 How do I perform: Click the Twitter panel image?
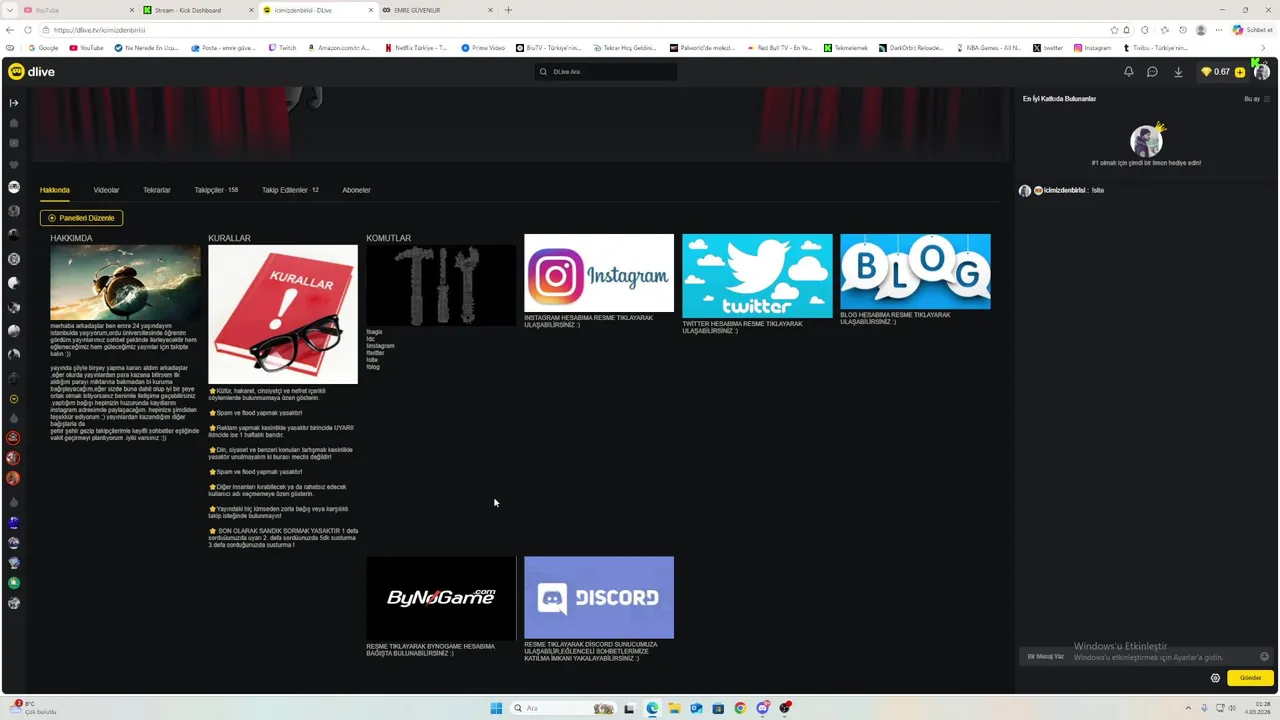click(x=757, y=276)
